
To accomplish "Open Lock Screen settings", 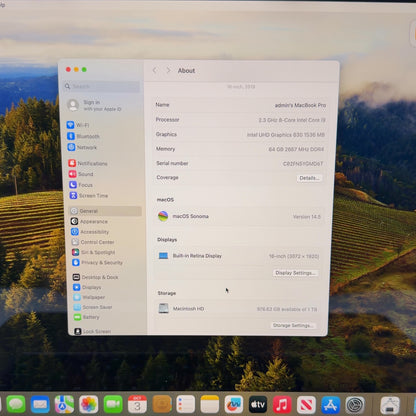I will (x=93, y=331).
